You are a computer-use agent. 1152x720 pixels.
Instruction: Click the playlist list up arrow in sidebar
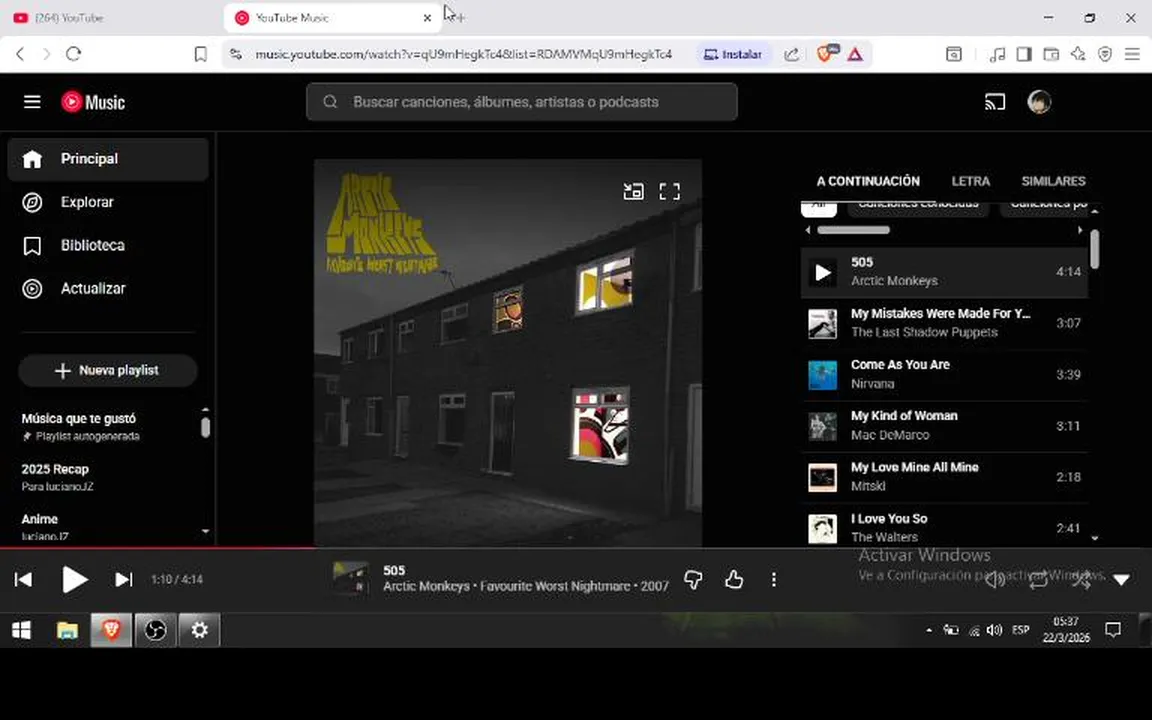[x=206, y=409]
